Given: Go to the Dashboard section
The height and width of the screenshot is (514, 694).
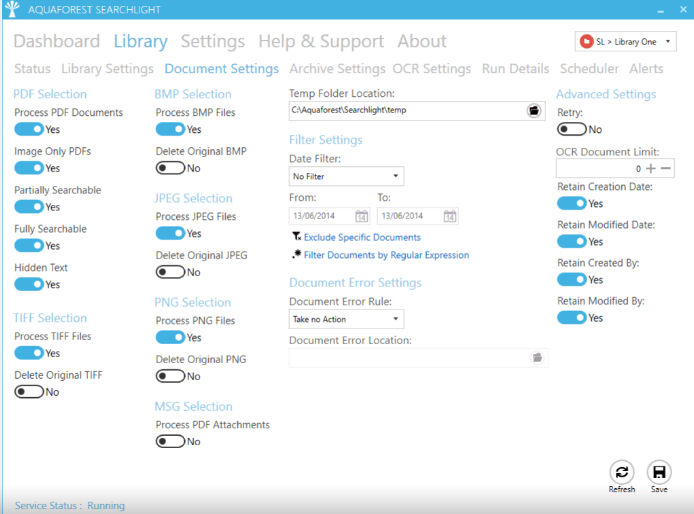Looking at the screenshot, I should 57,41.
